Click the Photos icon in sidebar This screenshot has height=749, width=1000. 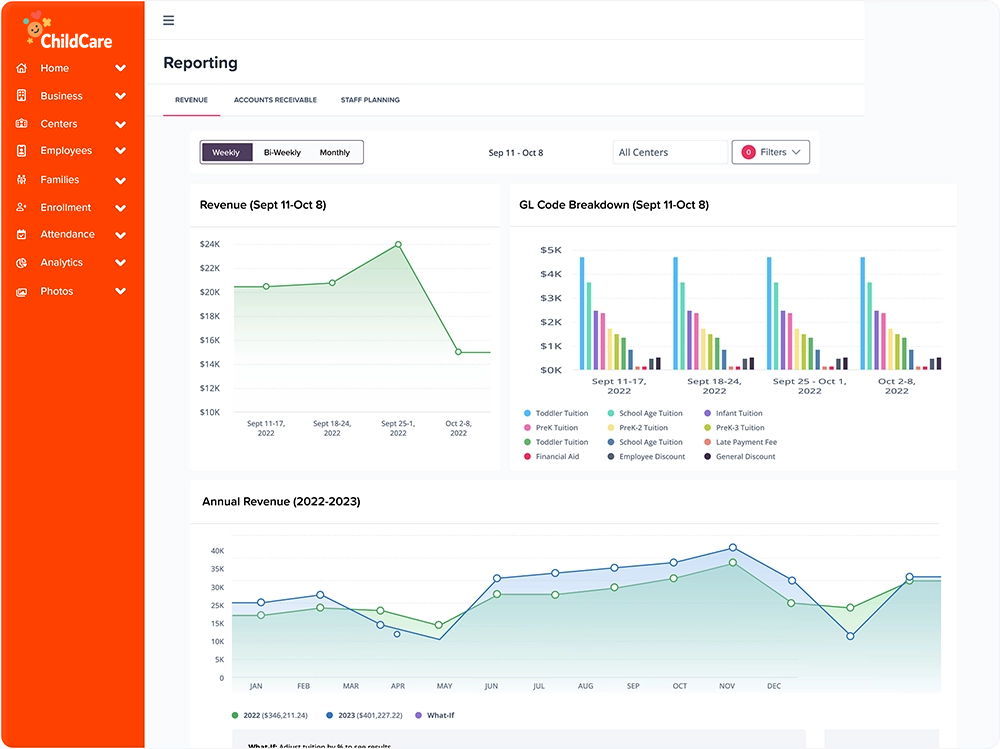pos(21,292)
